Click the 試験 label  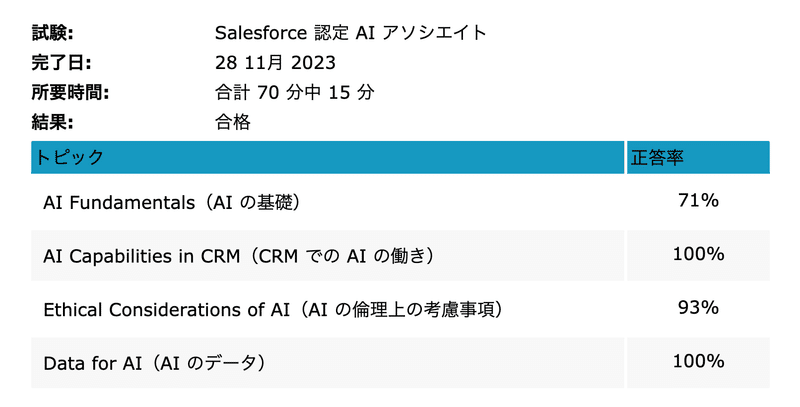[53, 33]
